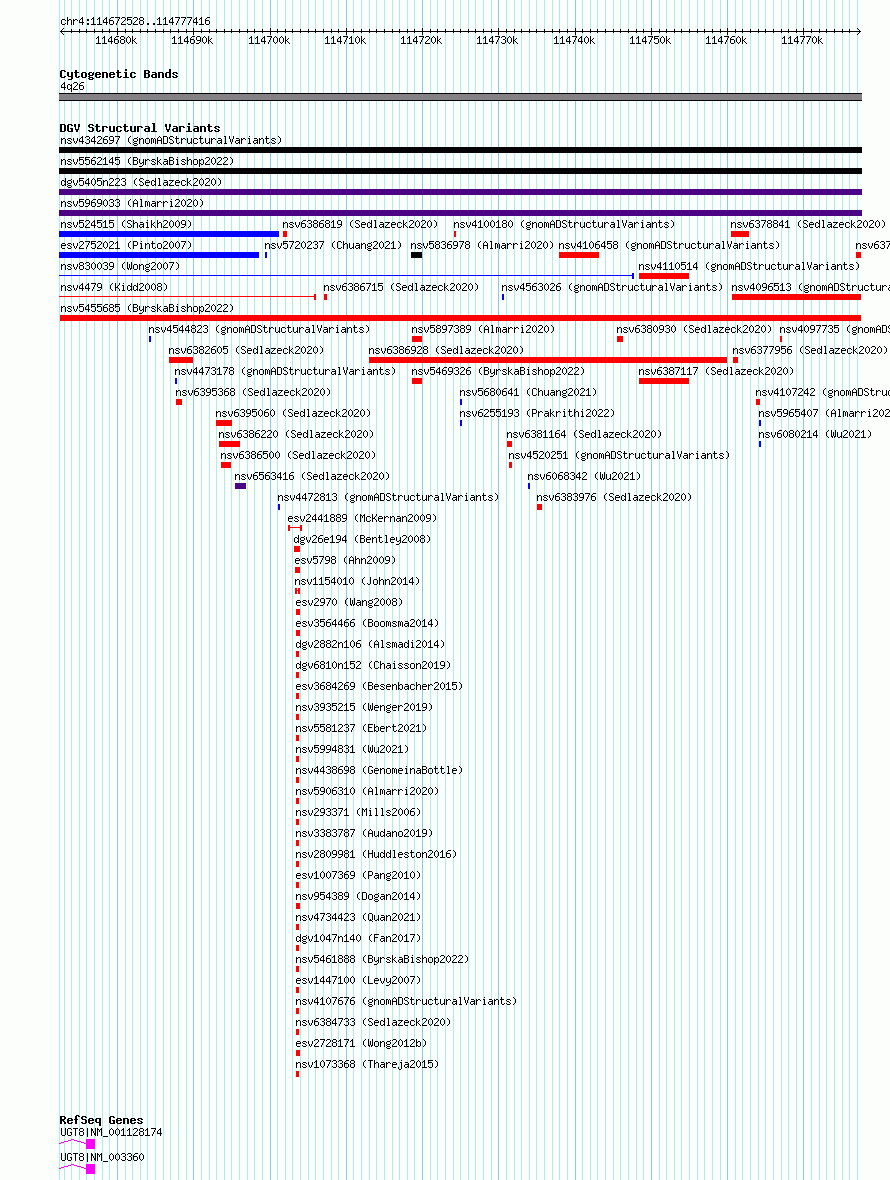Select nsv4100180 gnomADStructuralVariants label
Image resolution: width=890 pixels, height=1180 pixels.
pyautogui.click(x=563, y=224)
